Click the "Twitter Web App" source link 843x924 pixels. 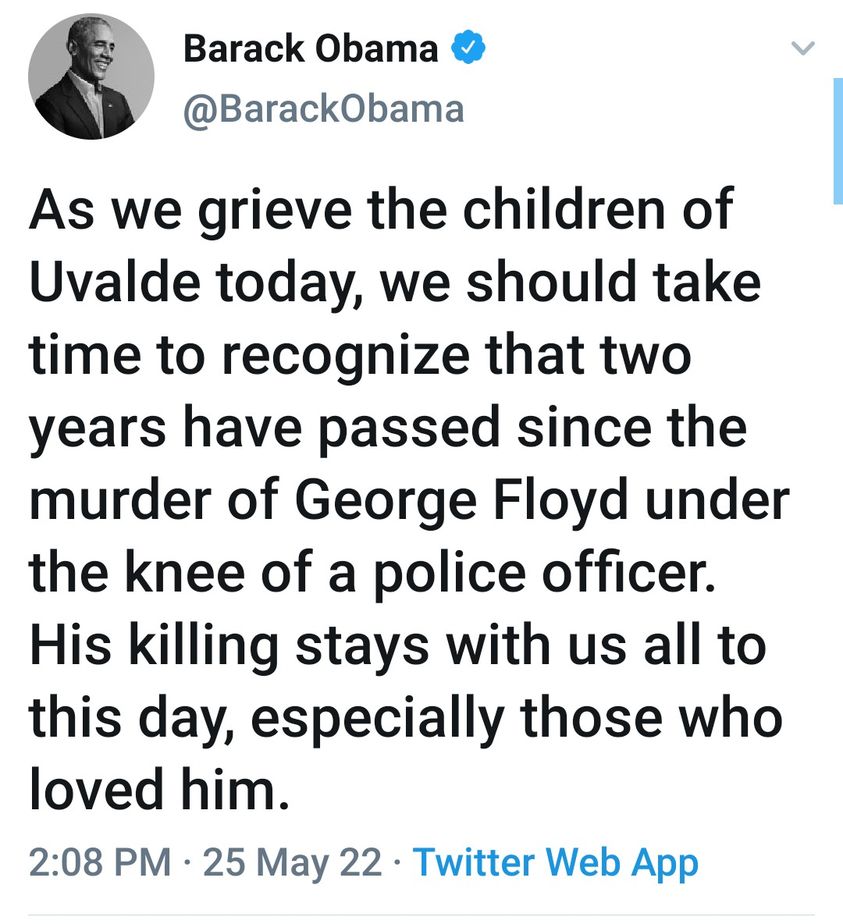555,862
